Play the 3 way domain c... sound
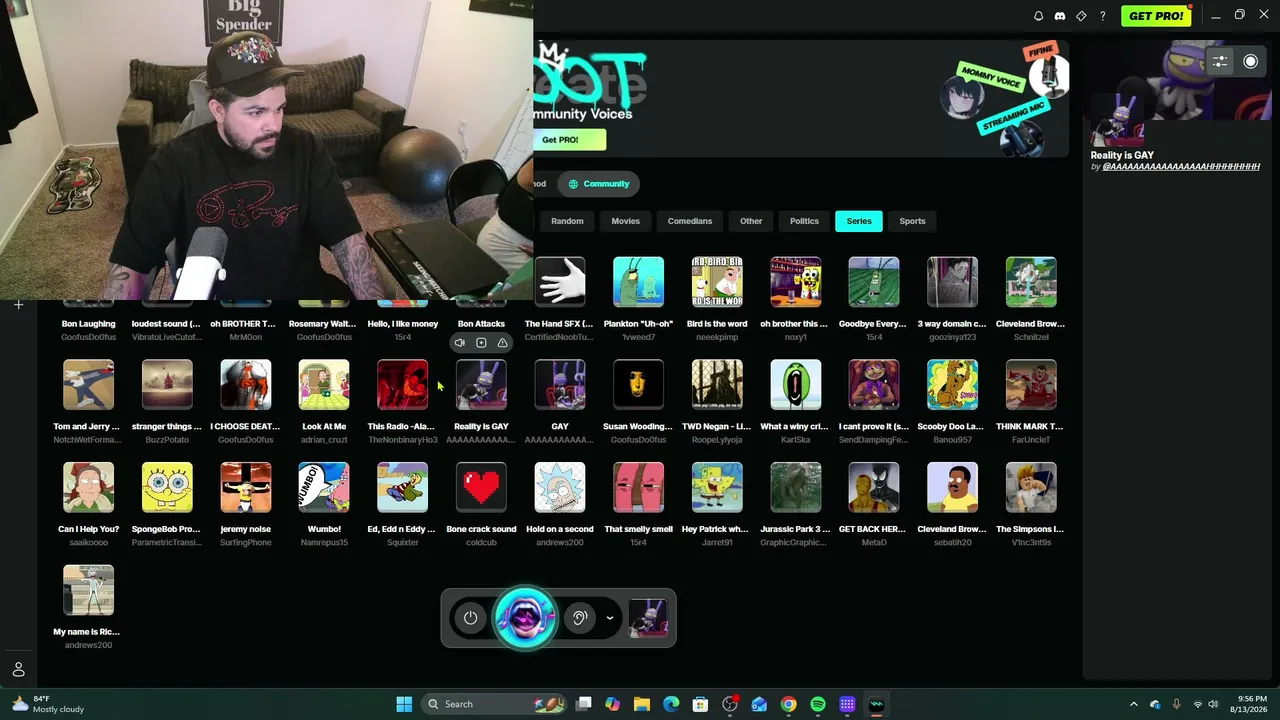This screenshot has width=1280, height=720. tap(952, 282)
